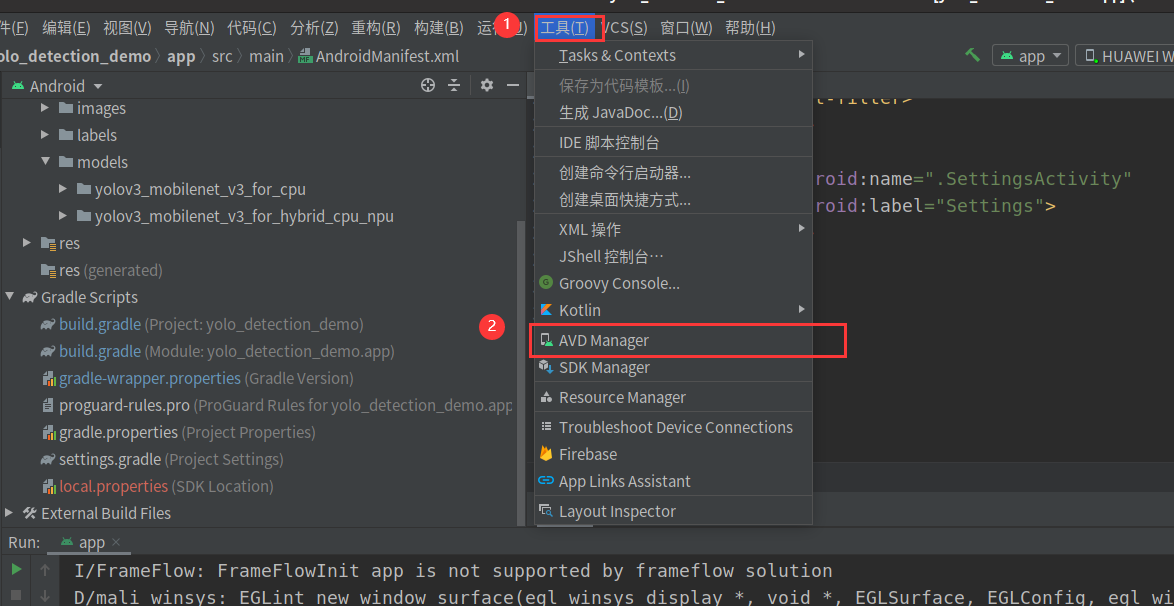Open the 导航(N) menu
This screenshot has height=606, width=1174.
point(189,28)
